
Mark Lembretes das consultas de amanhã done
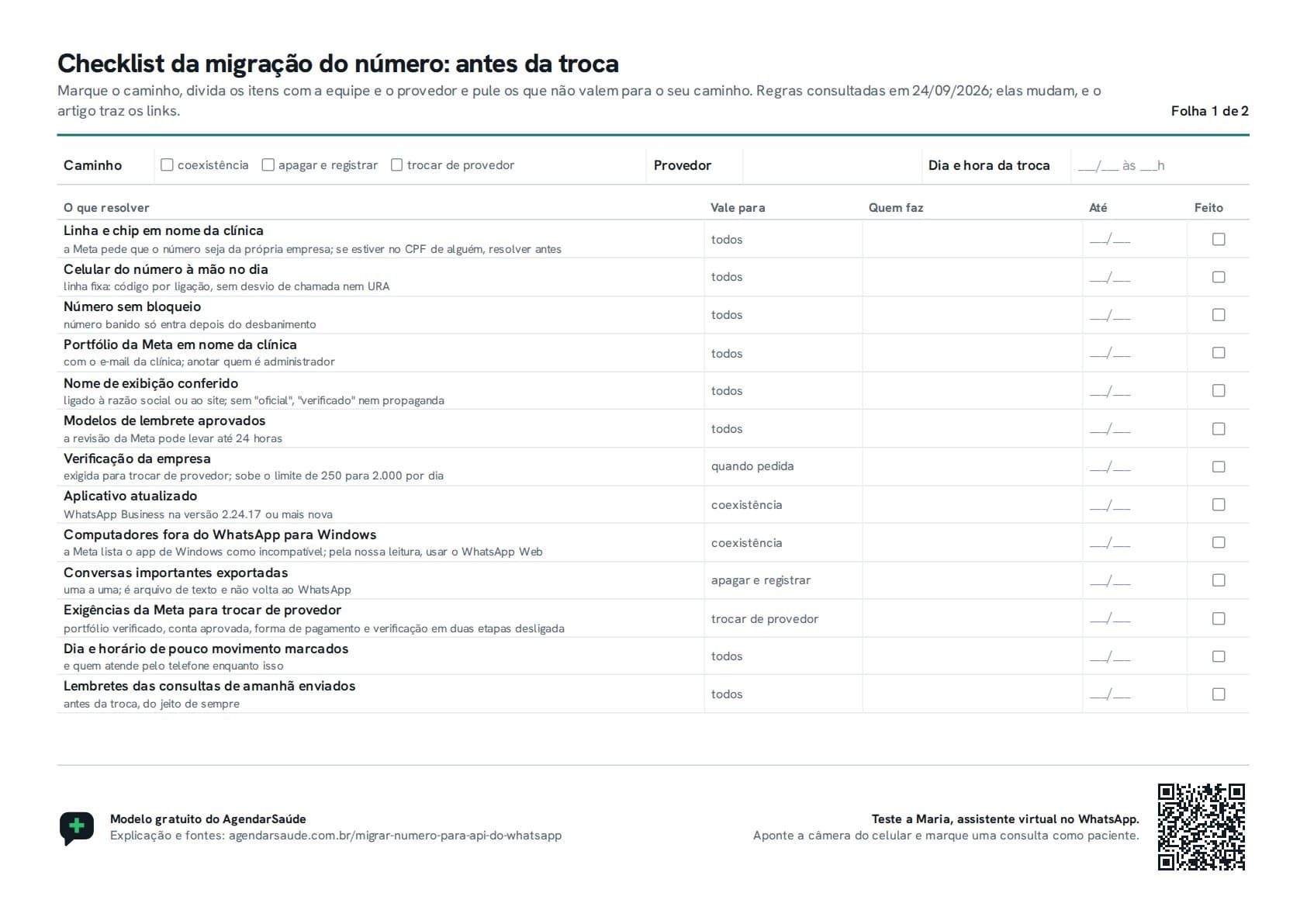click(1219, 694)
